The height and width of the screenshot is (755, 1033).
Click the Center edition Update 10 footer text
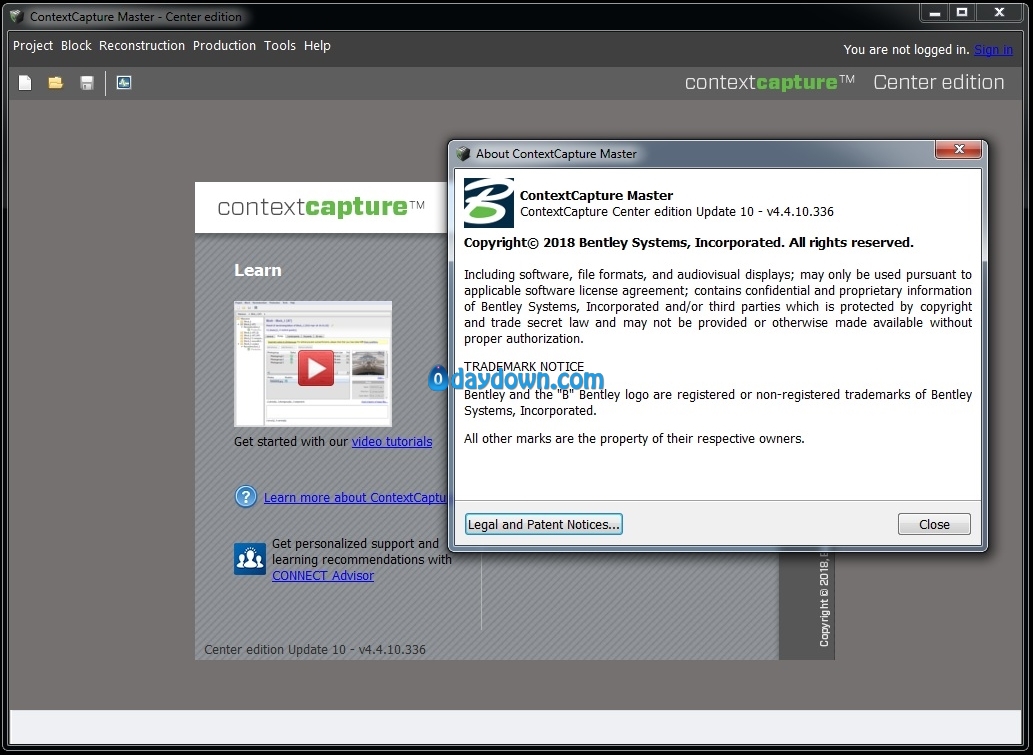[315, 650]
